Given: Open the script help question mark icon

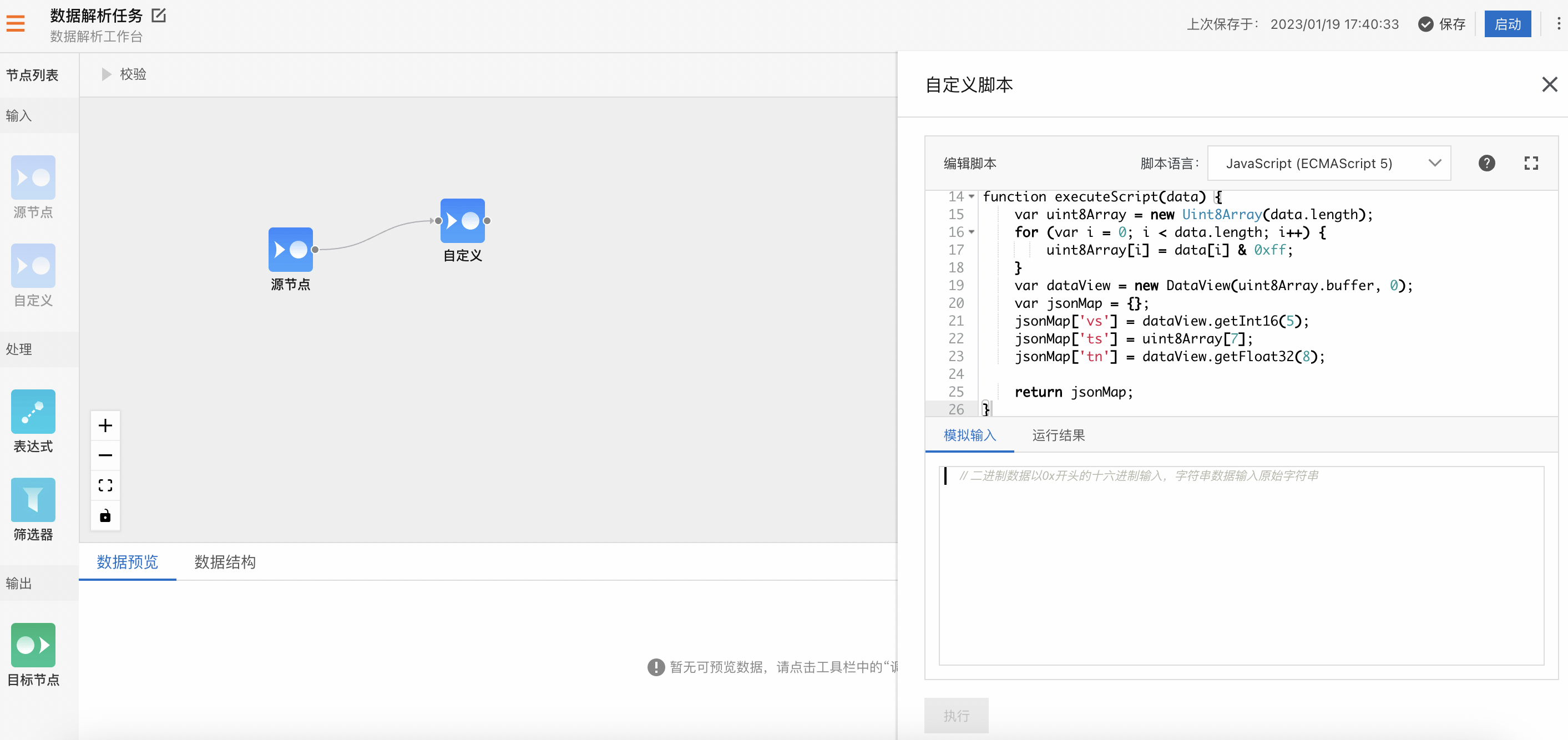Looking at the screenshot, I should coord(1486,163).
